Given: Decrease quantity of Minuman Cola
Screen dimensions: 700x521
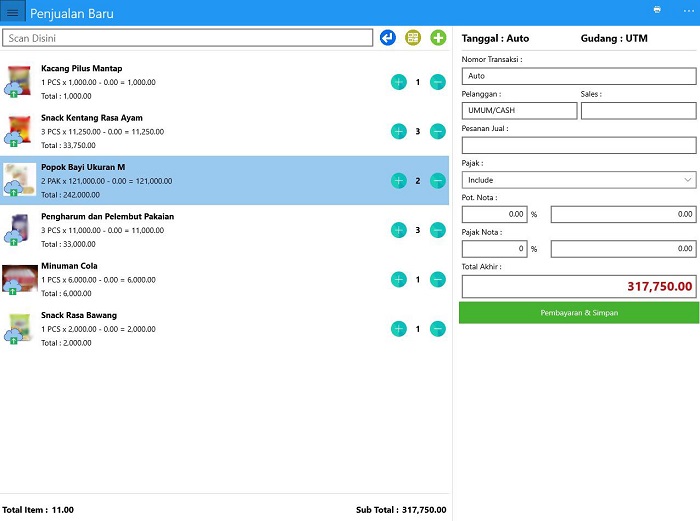Looking at the screenshot, I should (438, 280).
